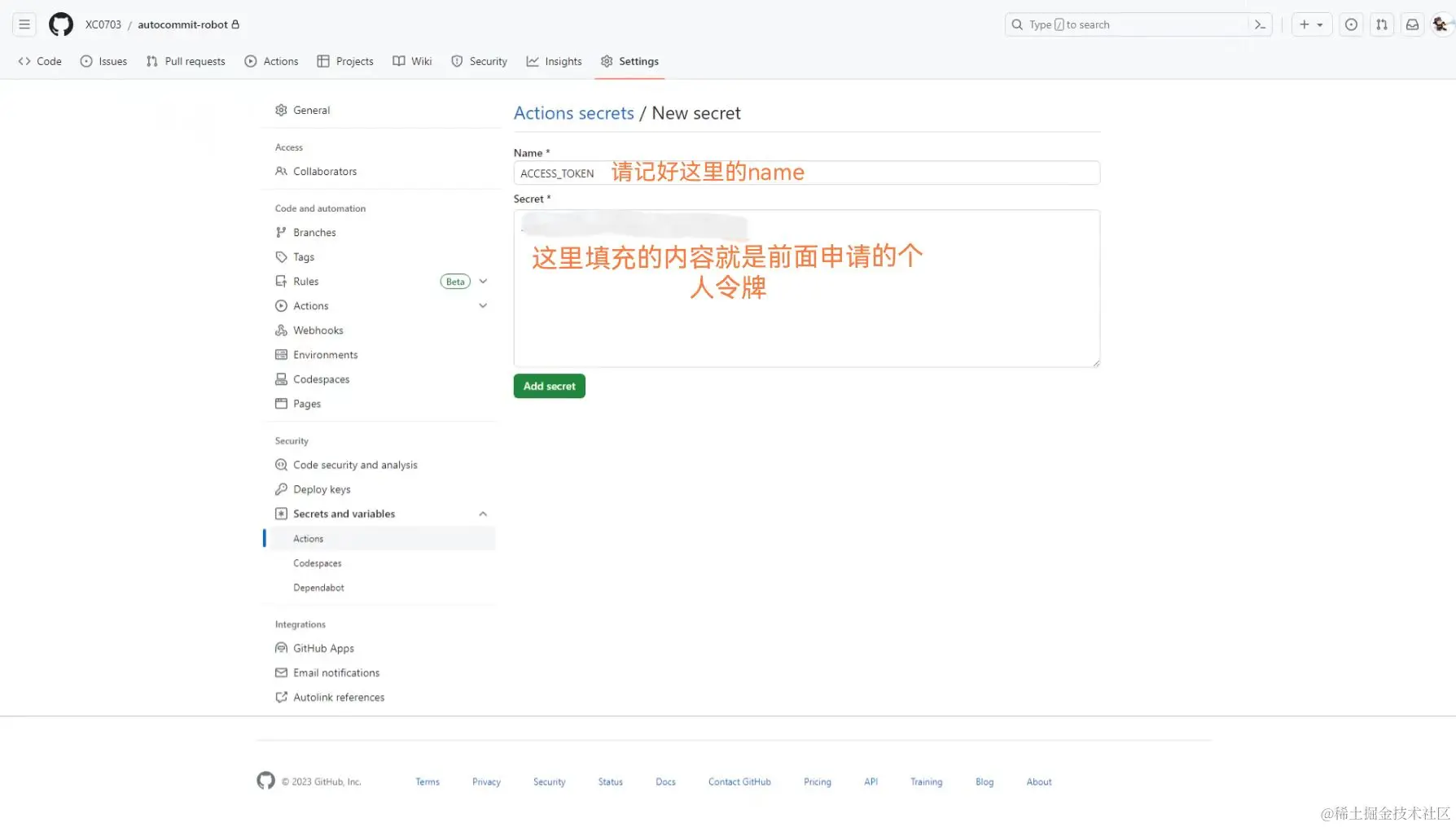Open the Issues inbox icon in header
Screen dimensions: 1456x827
click(1351, 24)
